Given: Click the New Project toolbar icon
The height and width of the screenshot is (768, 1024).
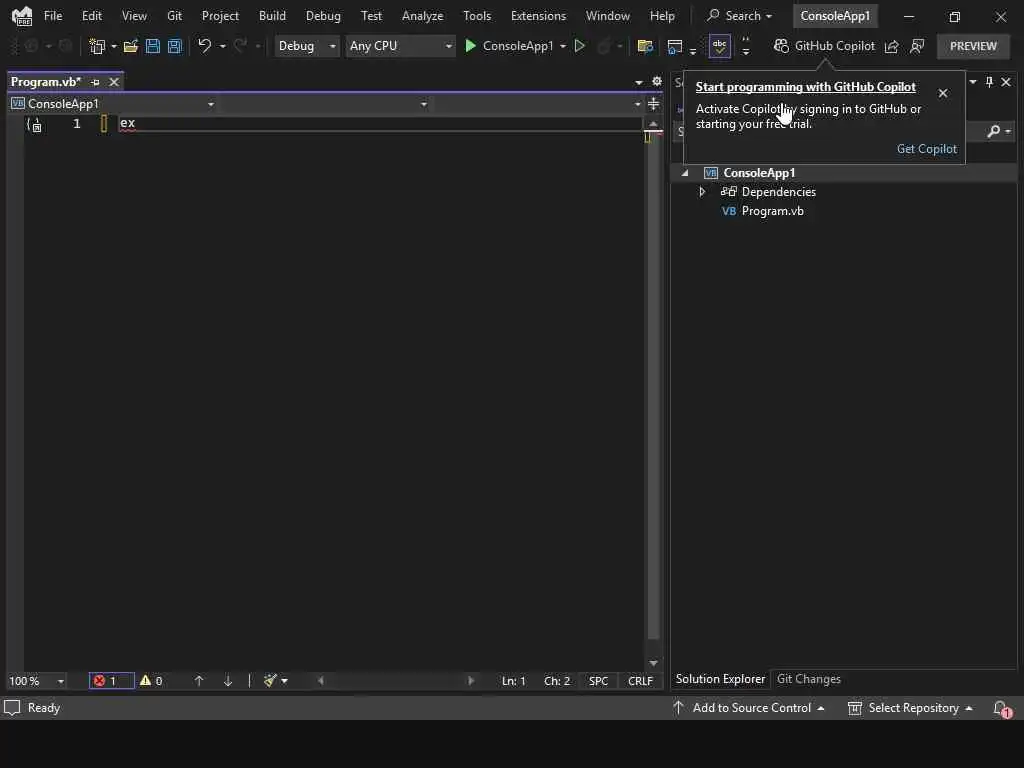Looking at the screenshot, I should pos(97,46).
